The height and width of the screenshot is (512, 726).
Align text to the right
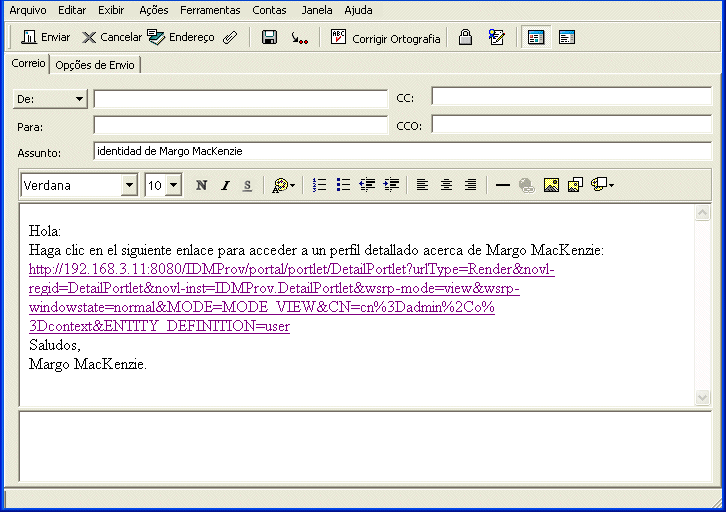470,185
